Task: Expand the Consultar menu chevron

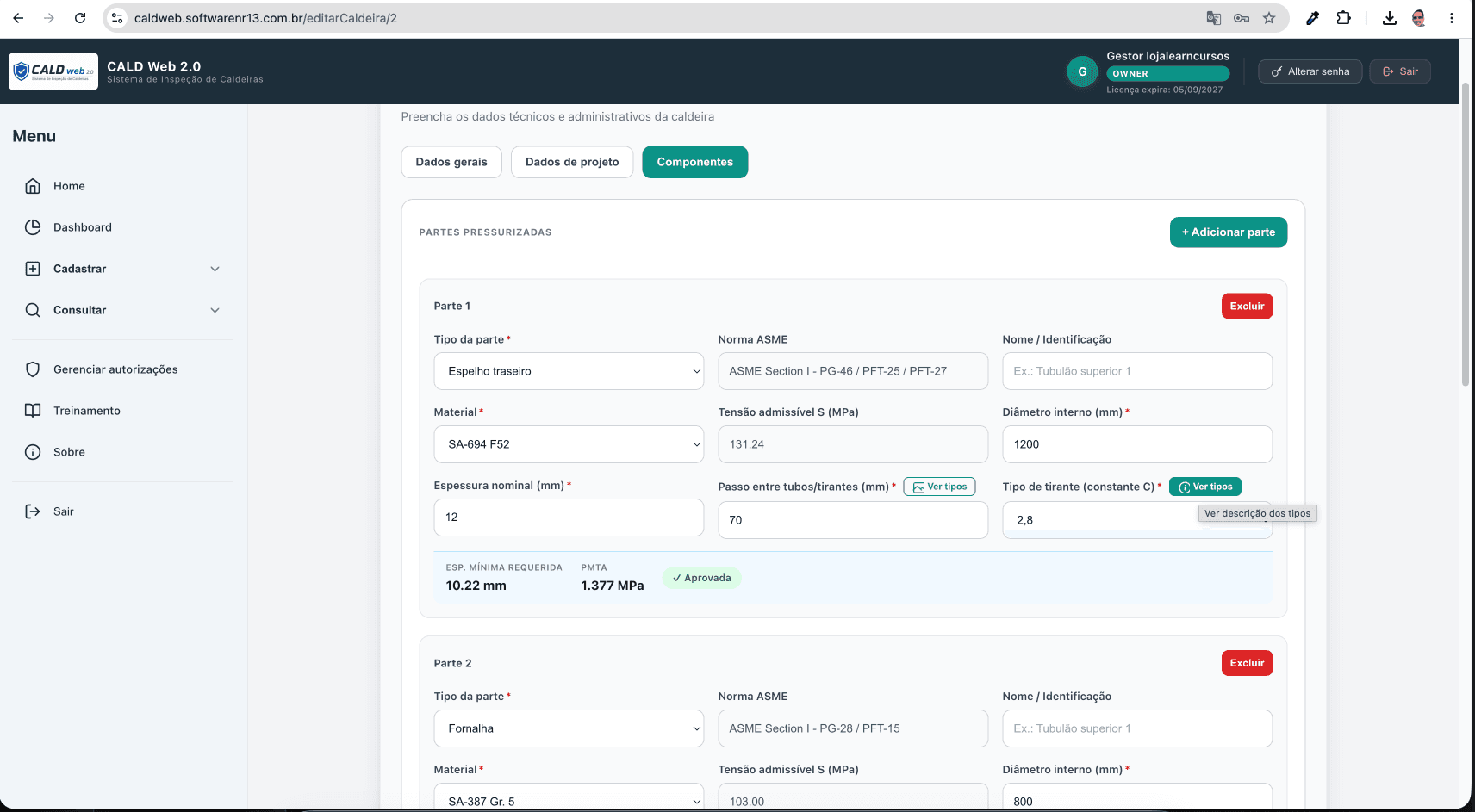Action: 215,310
